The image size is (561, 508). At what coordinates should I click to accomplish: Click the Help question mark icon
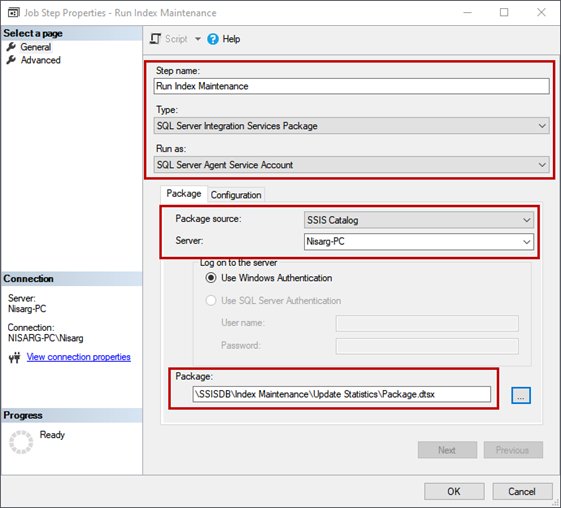tap(213, 39)
